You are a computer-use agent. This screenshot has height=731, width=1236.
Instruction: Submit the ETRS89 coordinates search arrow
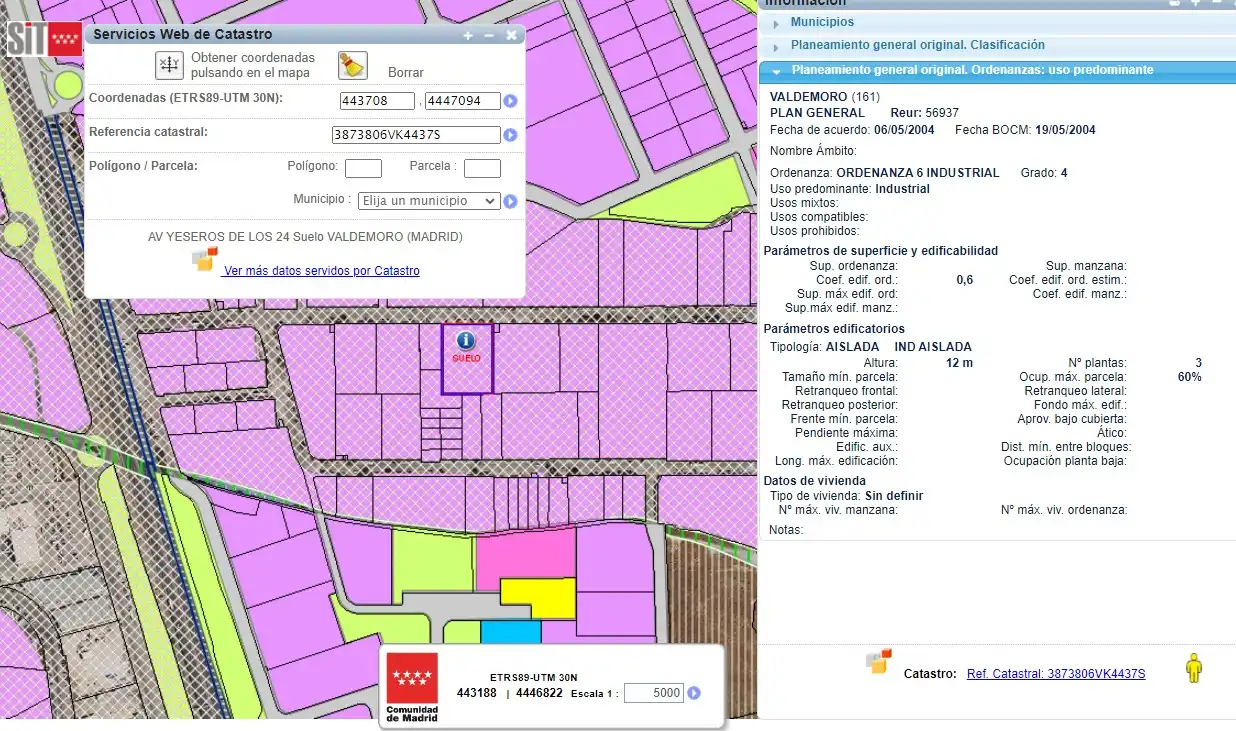tap(510, 101)
